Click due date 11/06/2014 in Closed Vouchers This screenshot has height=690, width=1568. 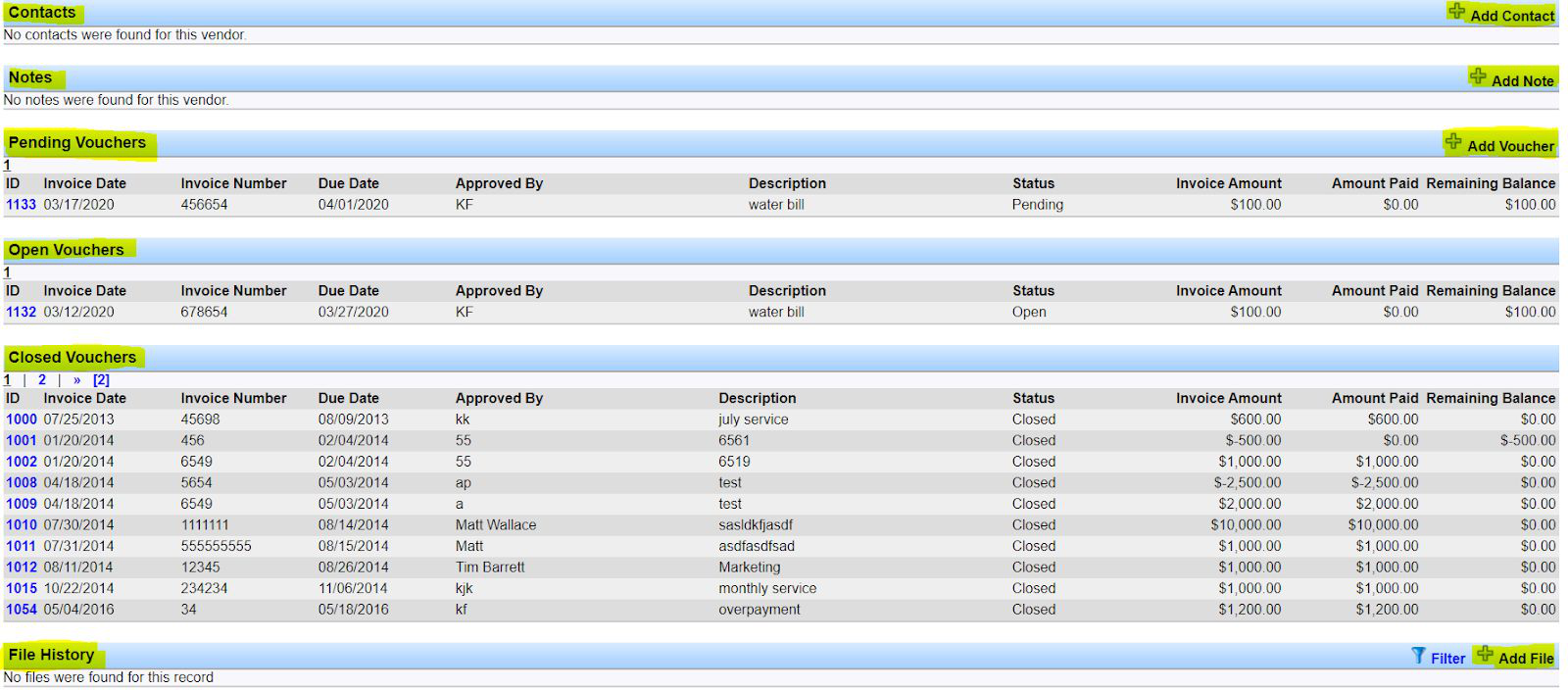click(353, 589)
